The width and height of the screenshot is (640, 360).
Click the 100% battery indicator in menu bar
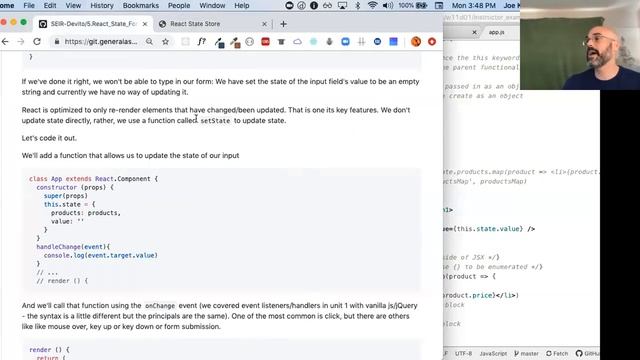click(x=412, y=5)
